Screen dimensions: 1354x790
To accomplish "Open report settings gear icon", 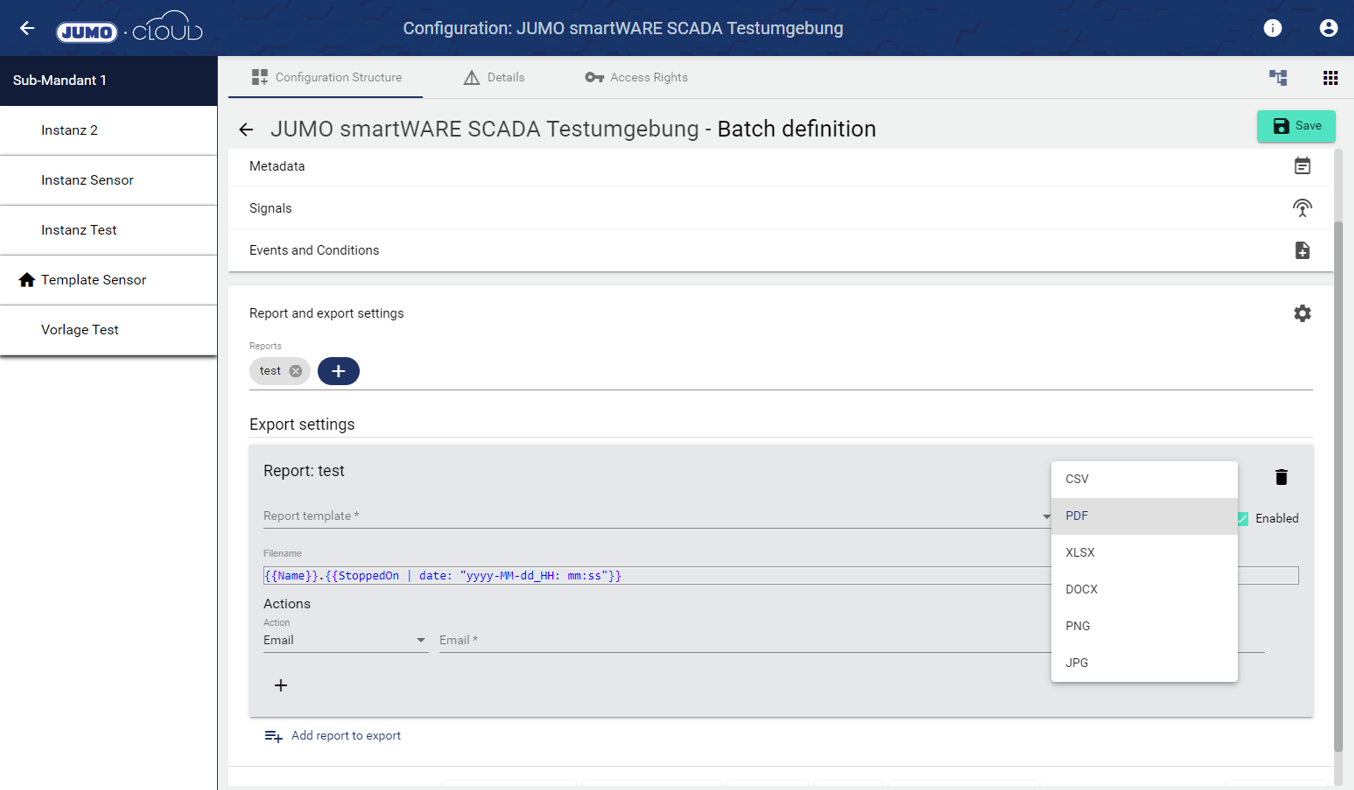I will click(x=1302, y=313).
